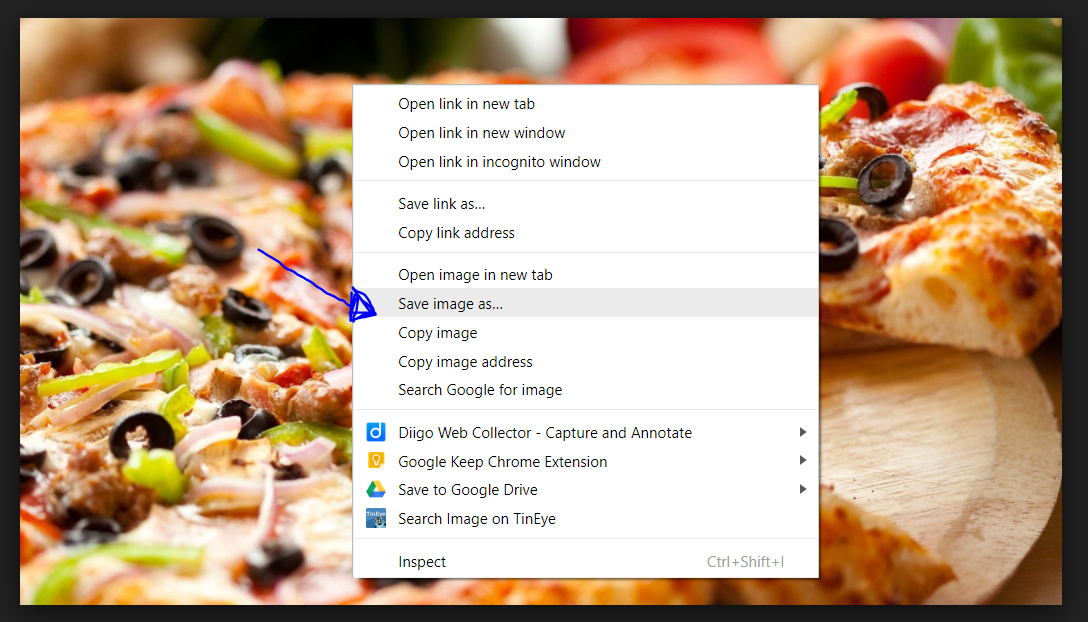This screenshot has width=1088, height=622.
Task: Select "Copy link address"
Action: pyautogui.click(x=586, y=233)
